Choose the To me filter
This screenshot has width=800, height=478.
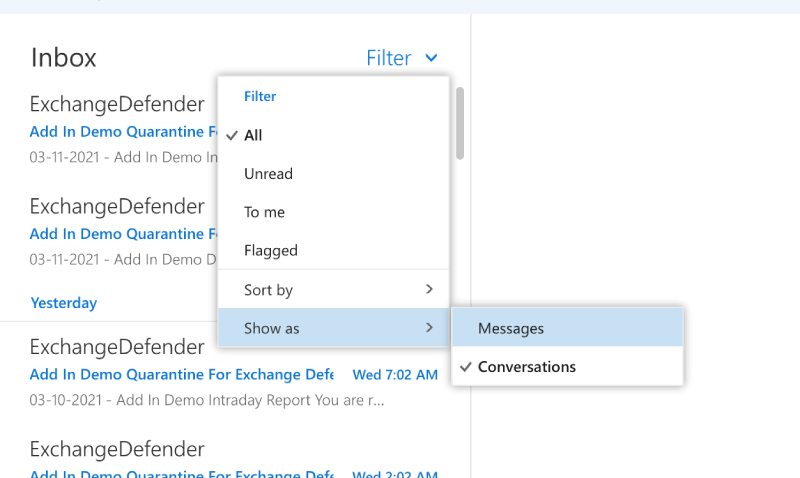pyautogui.click(x=264, y=212)
